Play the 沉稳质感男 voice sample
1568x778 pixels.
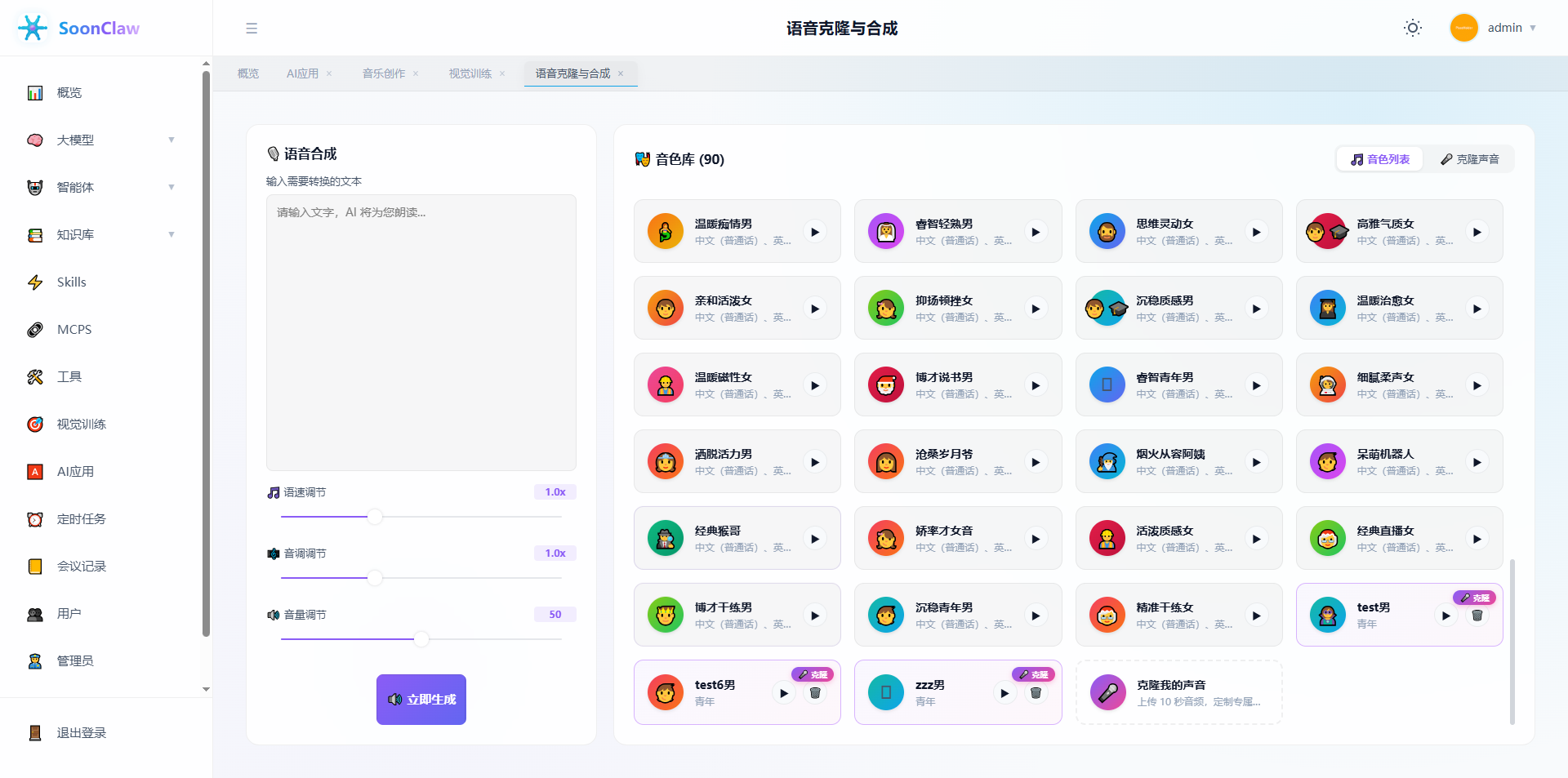click(1257, 309)
